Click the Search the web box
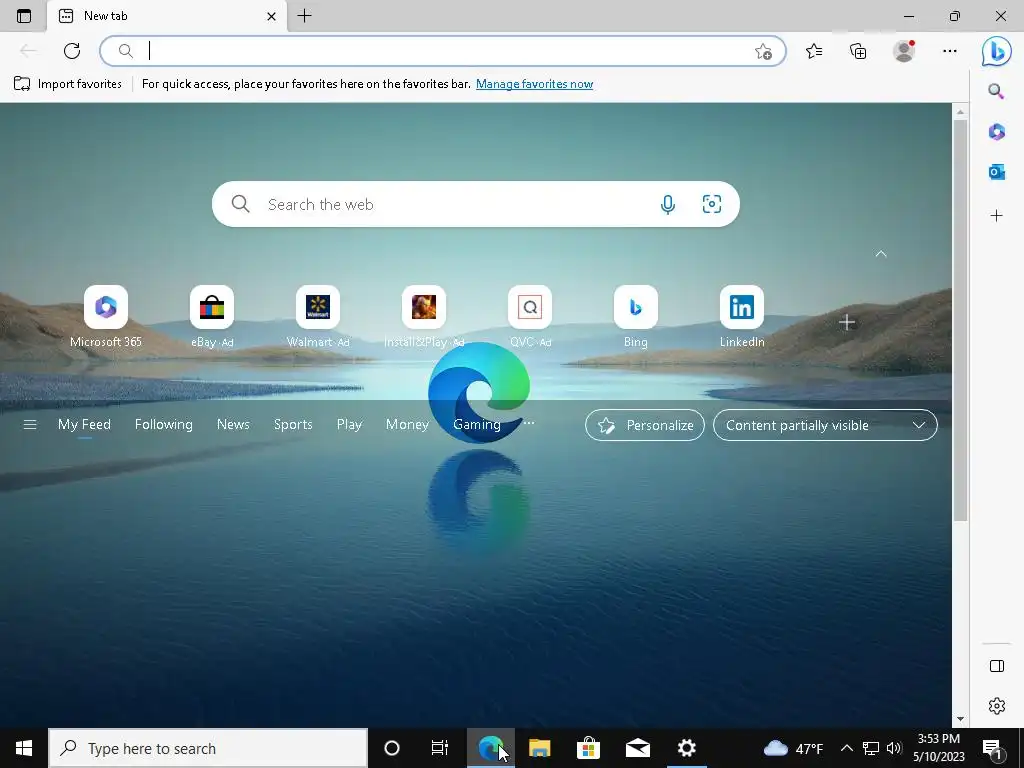Screen dimensions: 1024x768 [x=475, y=204]
